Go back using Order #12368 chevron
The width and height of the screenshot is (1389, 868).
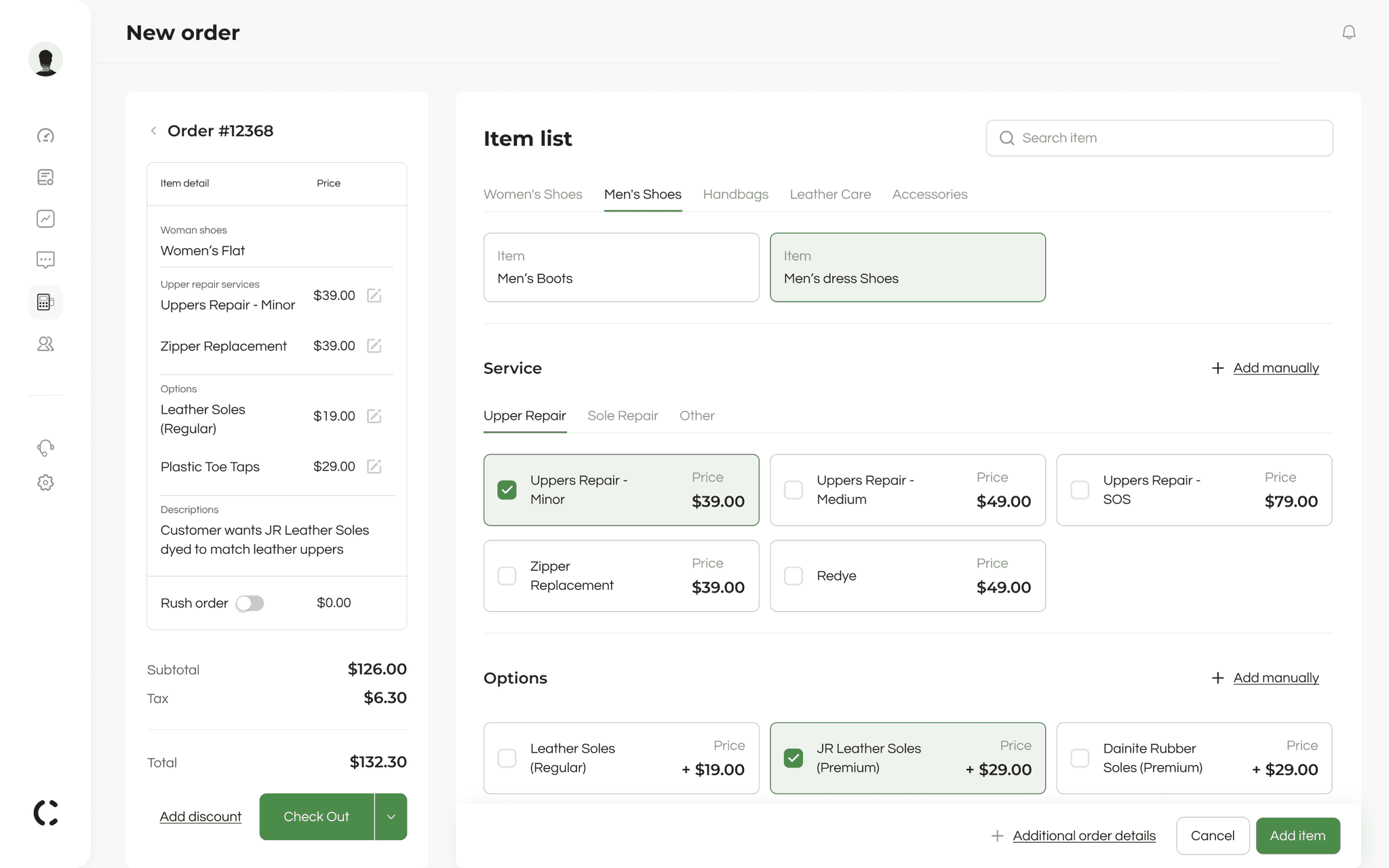154,131
